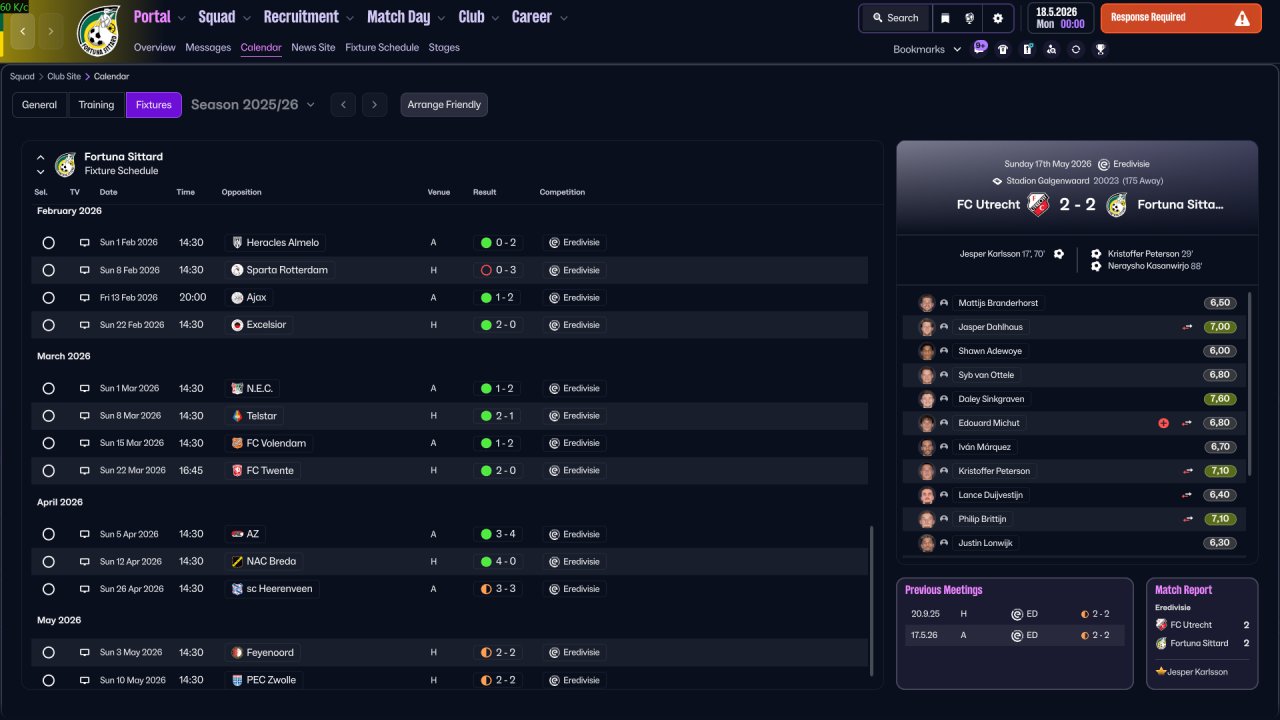
Task: Open the News Site tab
Action: pos(313,48)
